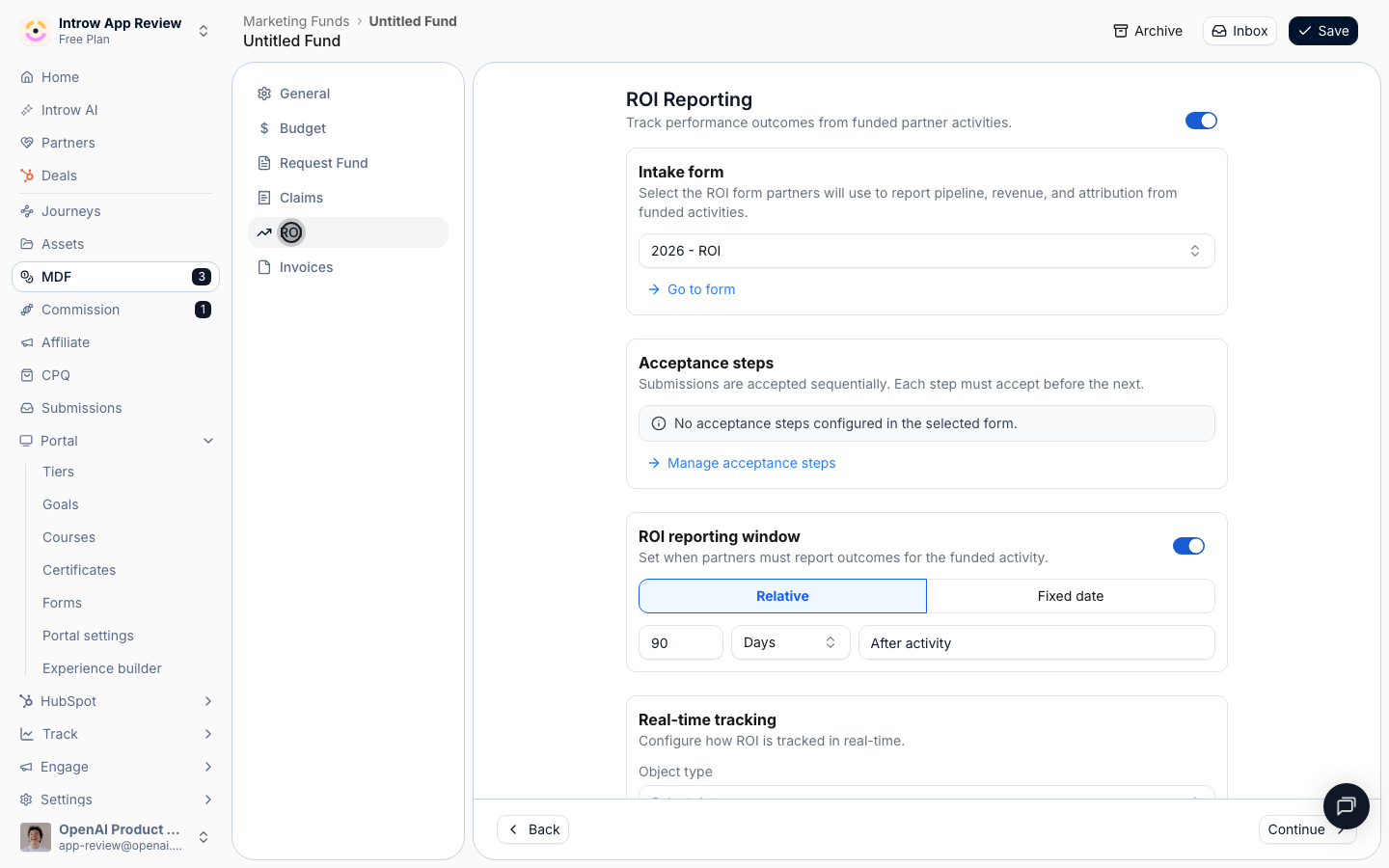Image resolution: width=1389 pixels, height=868 pixels.
Task: Open Request Fund section
Action: tap(348, 163)
